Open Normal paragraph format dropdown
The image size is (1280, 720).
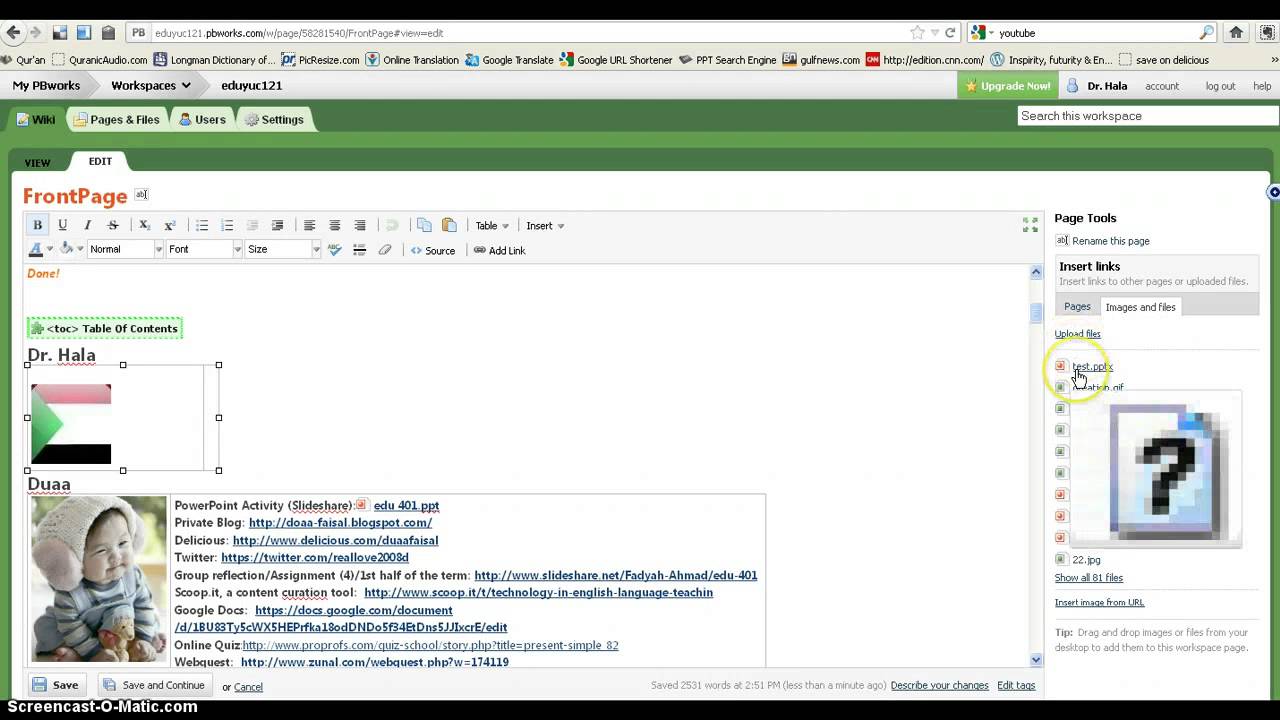(x=125, y=250)
